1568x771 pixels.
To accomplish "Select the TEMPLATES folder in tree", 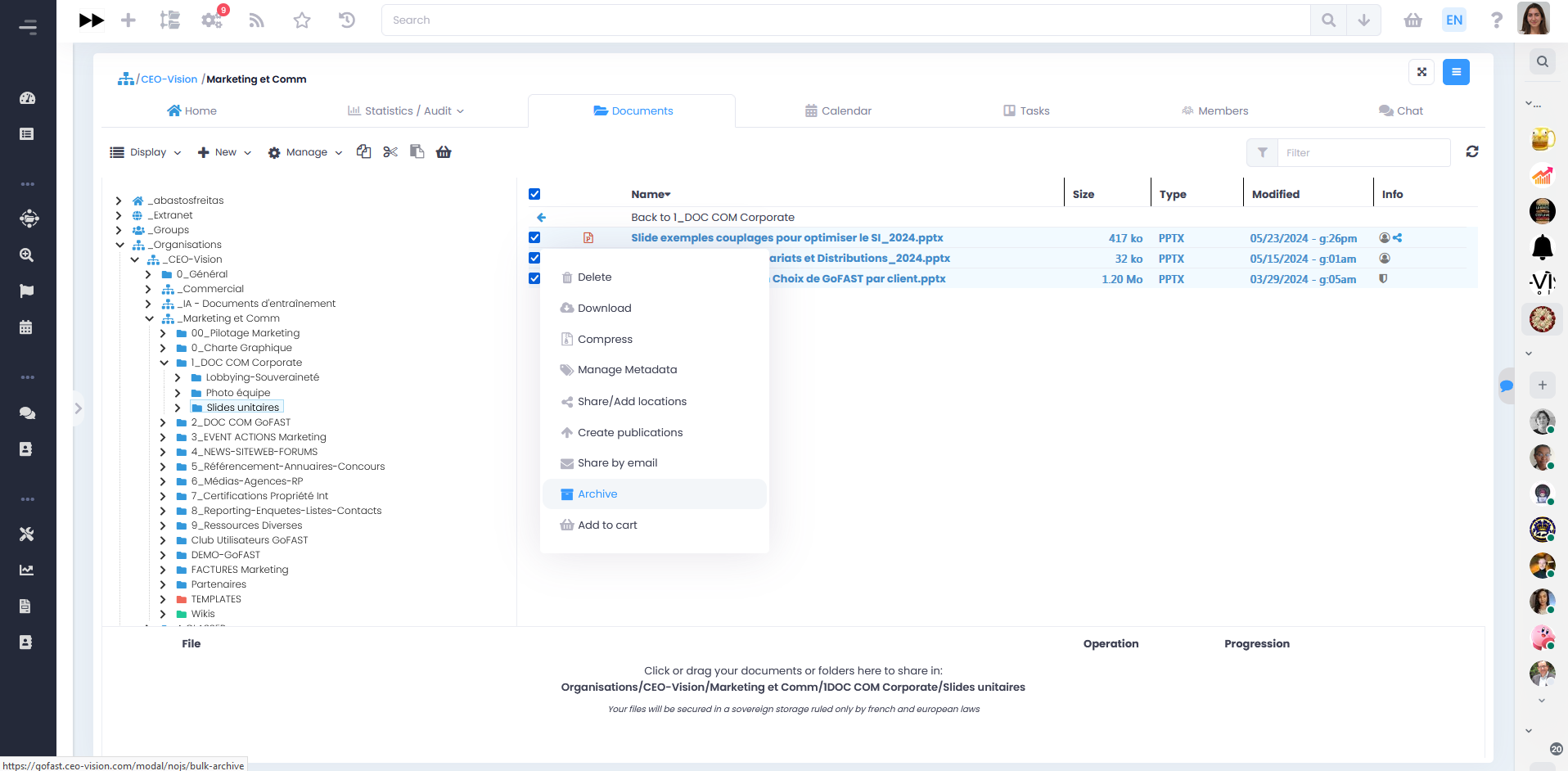I will point(216,599).
